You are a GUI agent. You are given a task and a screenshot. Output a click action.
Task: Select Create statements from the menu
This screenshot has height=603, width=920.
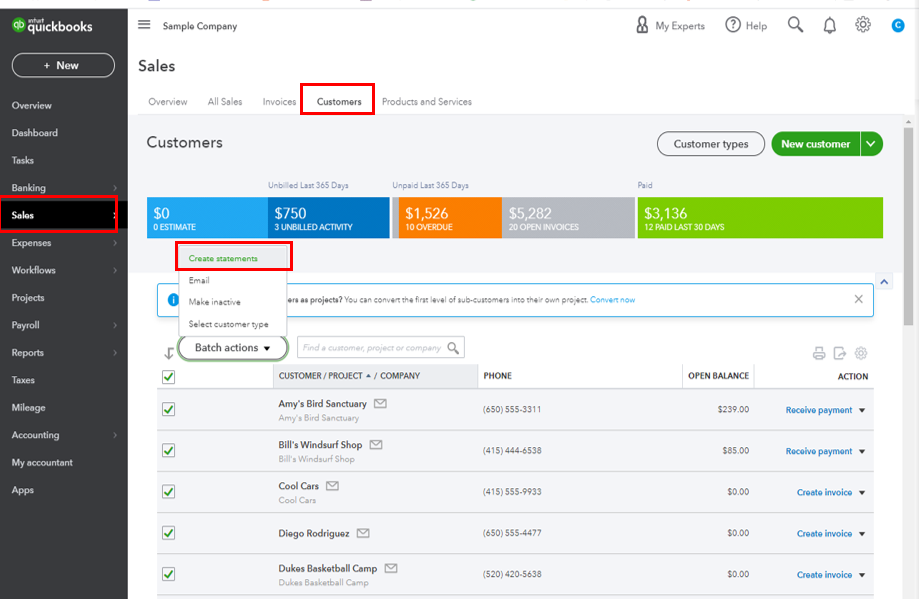pyautogui.click(x=224, y=258)
